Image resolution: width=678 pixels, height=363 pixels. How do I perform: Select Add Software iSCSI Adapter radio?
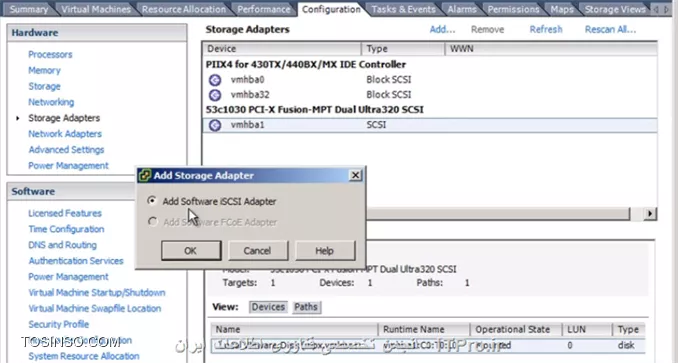(x=152, y=201)
